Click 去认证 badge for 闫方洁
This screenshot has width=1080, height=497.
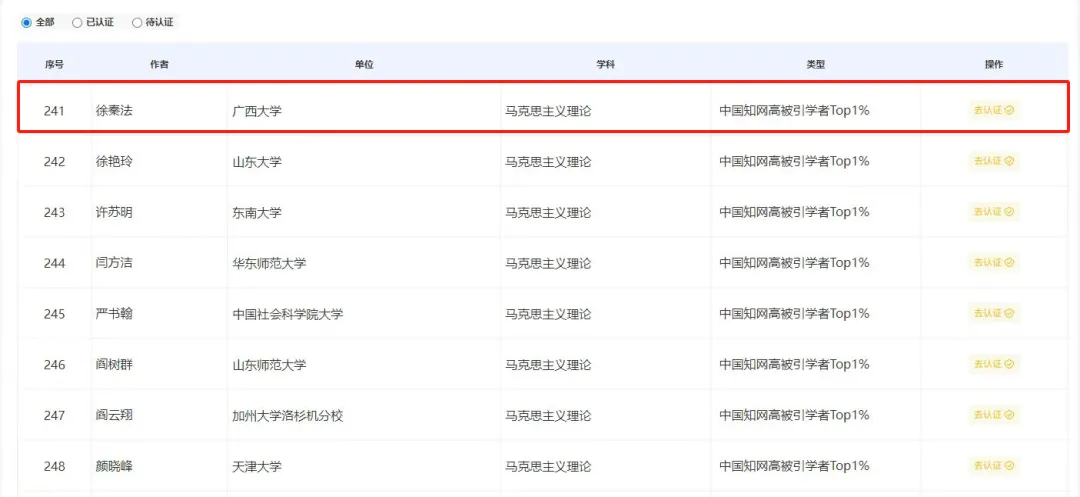coord(994,263)
